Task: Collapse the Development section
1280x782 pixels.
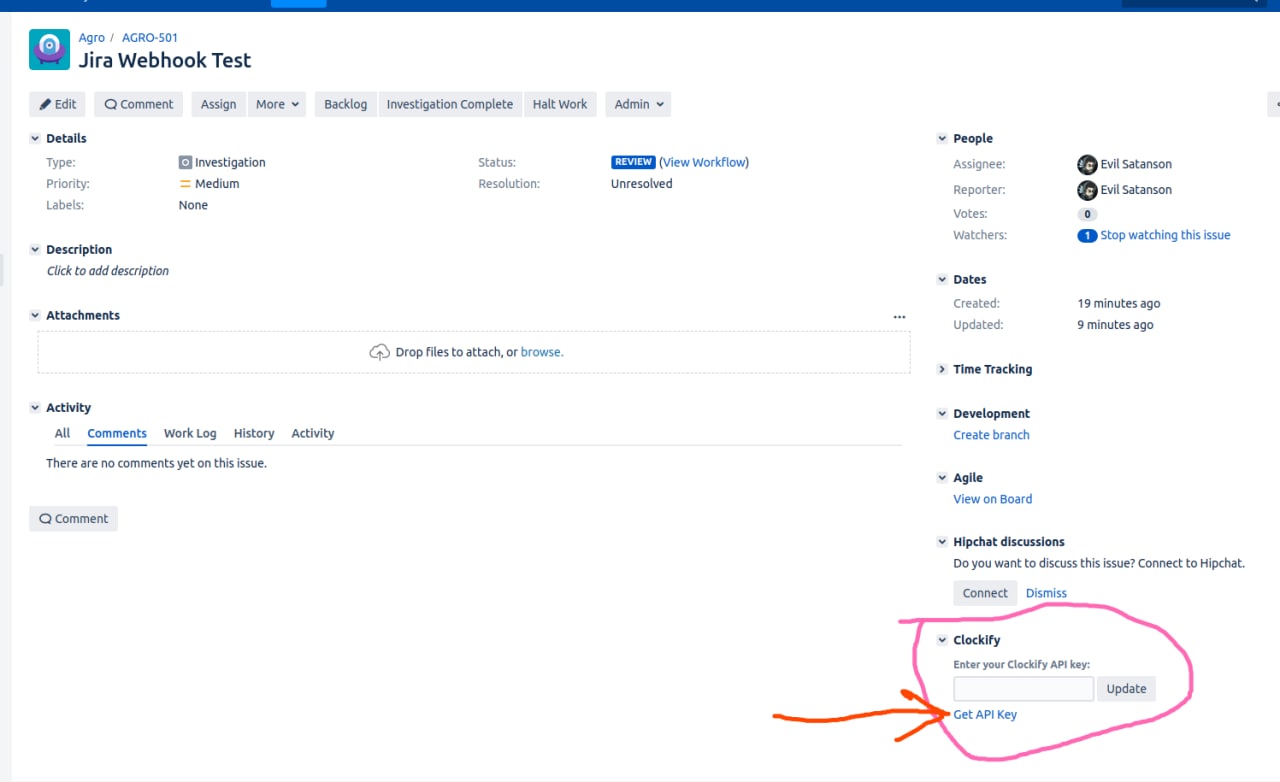Action: pos(942,413)
